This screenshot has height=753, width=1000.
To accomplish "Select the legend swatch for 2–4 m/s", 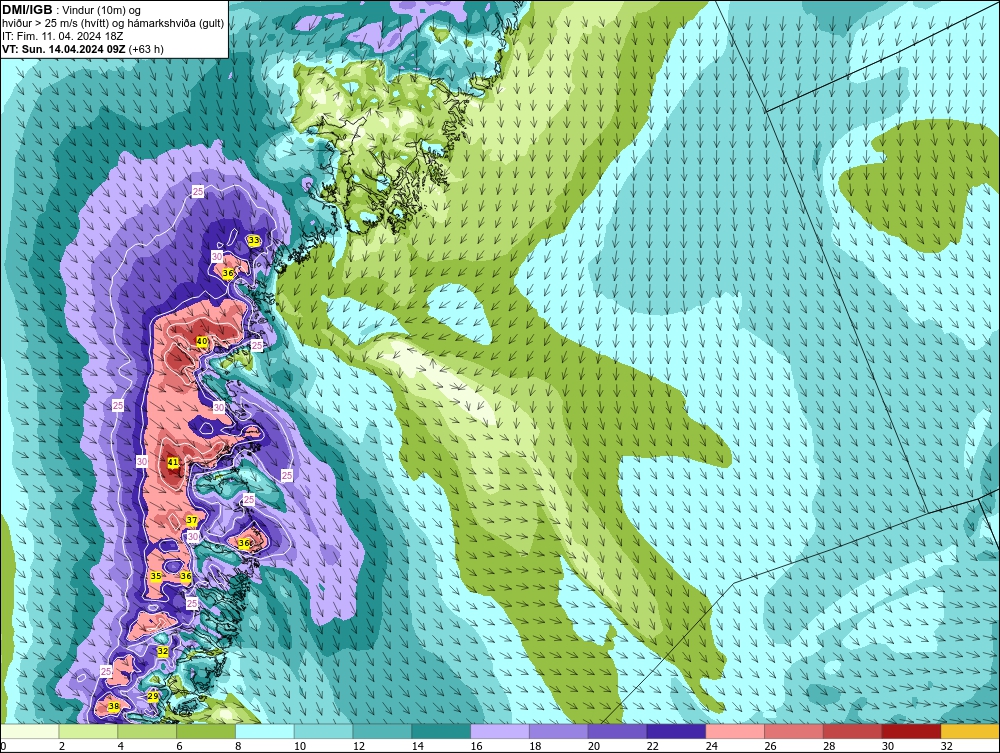I will click(89, 731).
